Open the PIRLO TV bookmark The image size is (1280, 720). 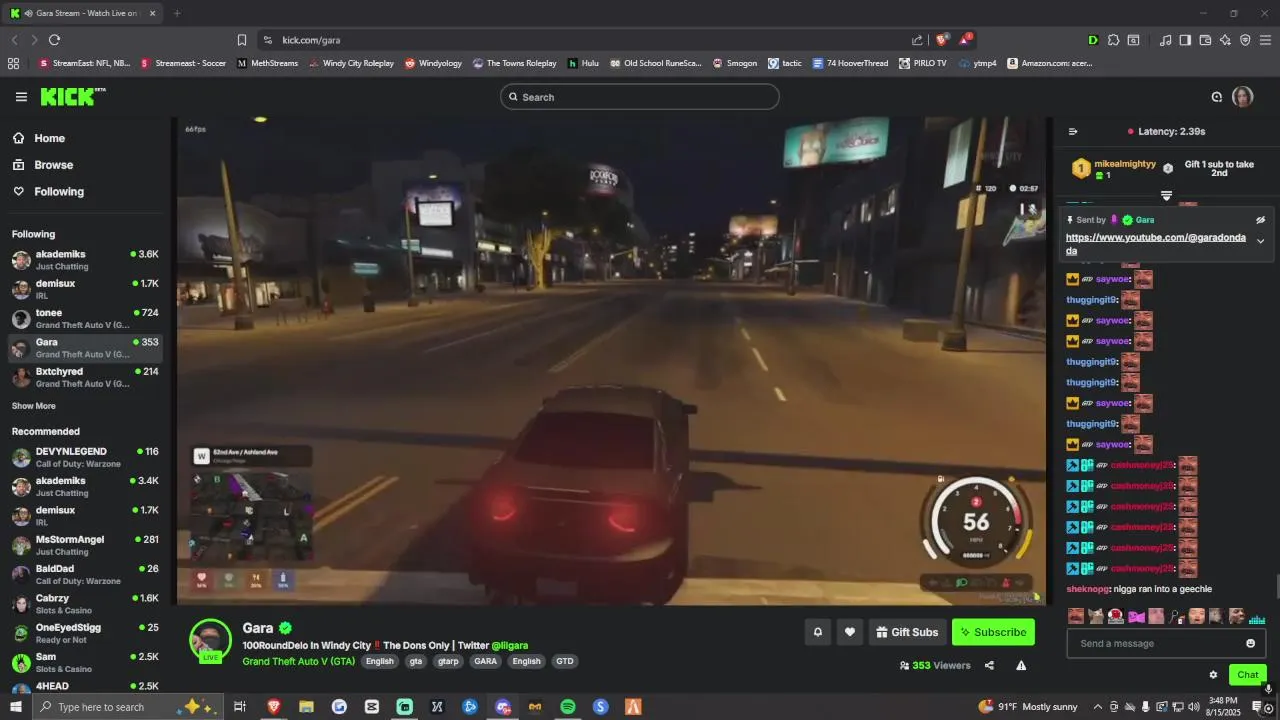coord(922,63)
